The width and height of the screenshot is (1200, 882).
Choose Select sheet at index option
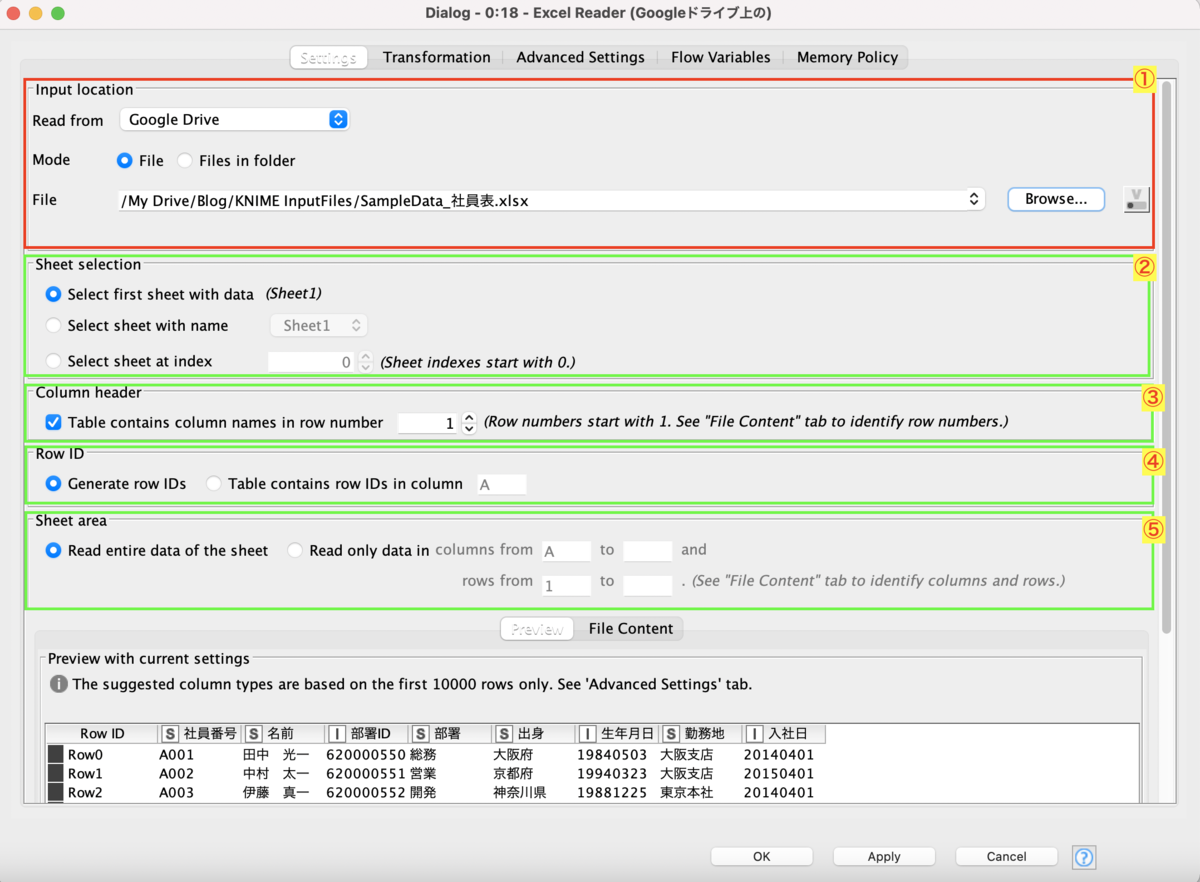[54, 361]
